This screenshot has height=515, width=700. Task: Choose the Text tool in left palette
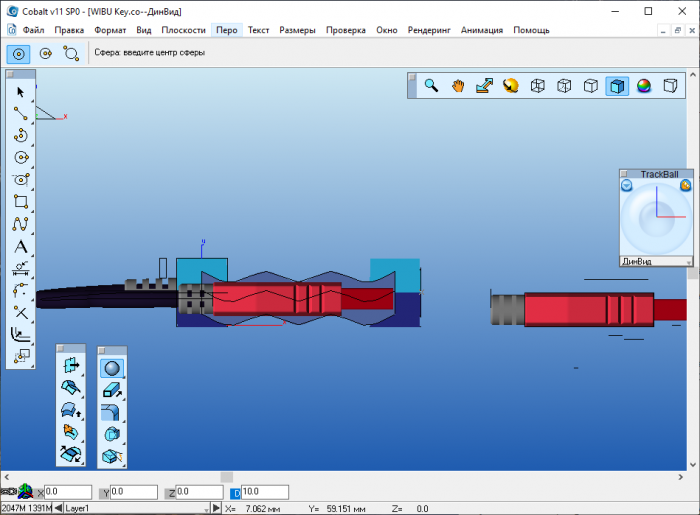click(20, 247)
